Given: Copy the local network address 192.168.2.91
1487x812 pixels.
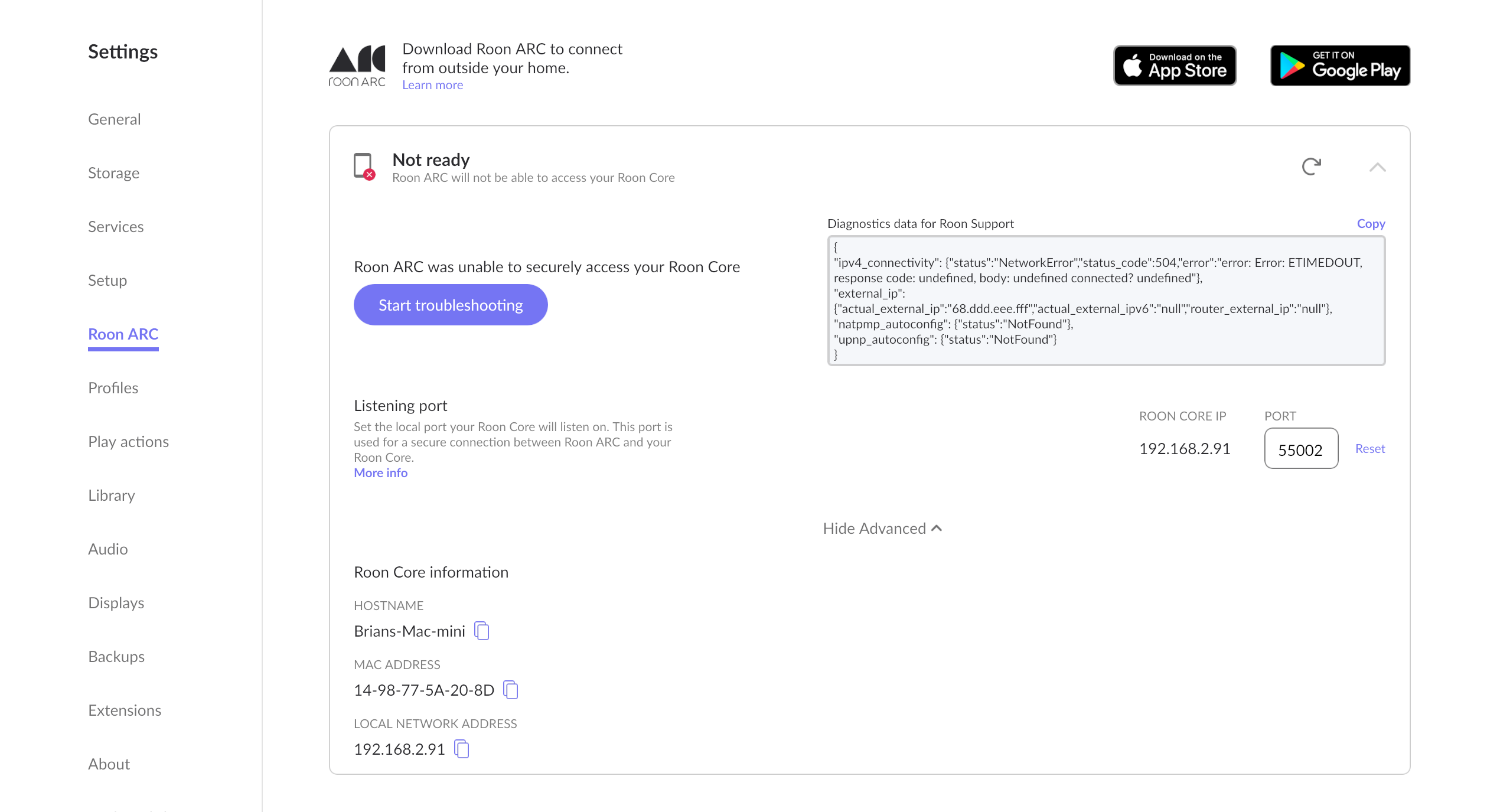Looking at the screenshot, I should click(x=461, y=749).
